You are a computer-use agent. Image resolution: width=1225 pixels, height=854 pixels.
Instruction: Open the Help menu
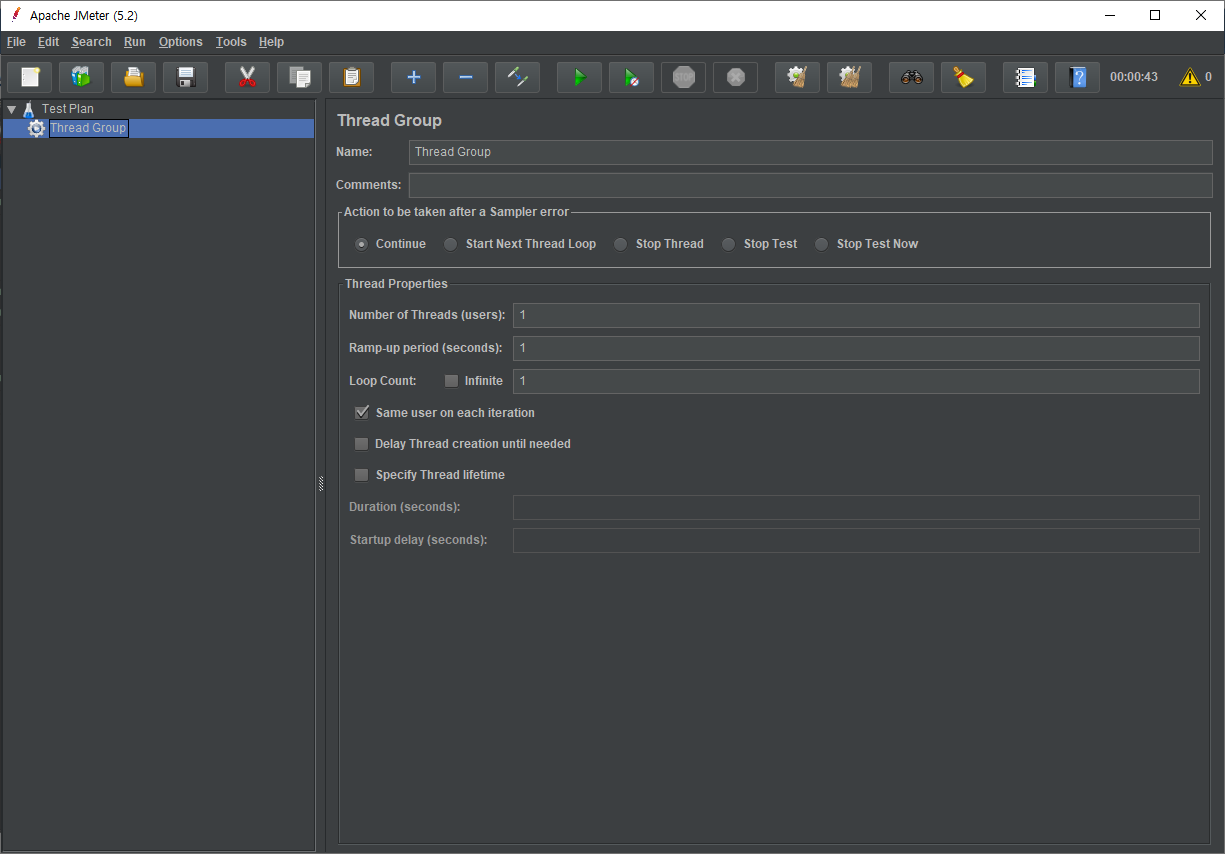pos(271,42)
